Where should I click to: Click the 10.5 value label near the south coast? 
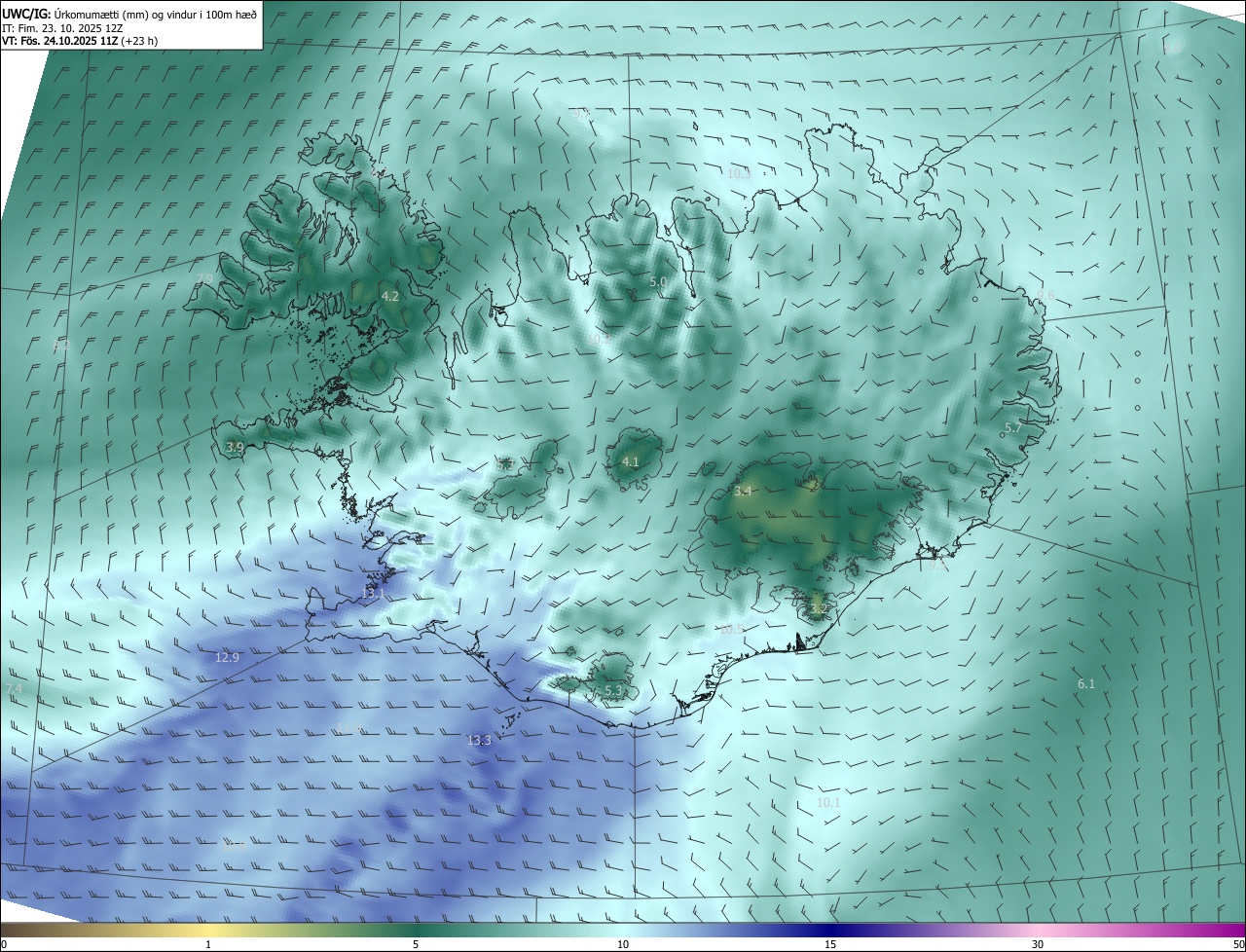click(731, 630)
